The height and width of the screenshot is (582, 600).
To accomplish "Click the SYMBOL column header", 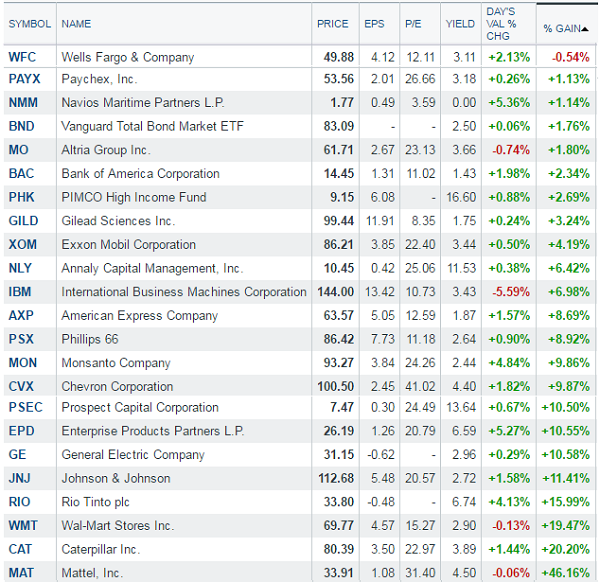I will tap(29, 24).
